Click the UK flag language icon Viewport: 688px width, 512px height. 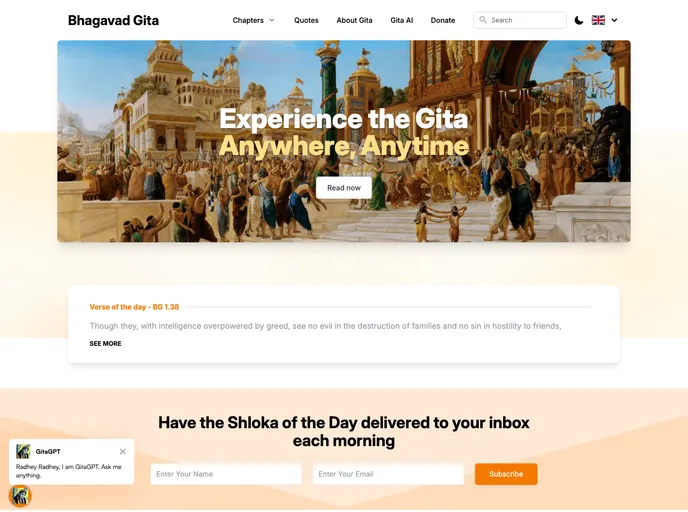click(598, 20)
